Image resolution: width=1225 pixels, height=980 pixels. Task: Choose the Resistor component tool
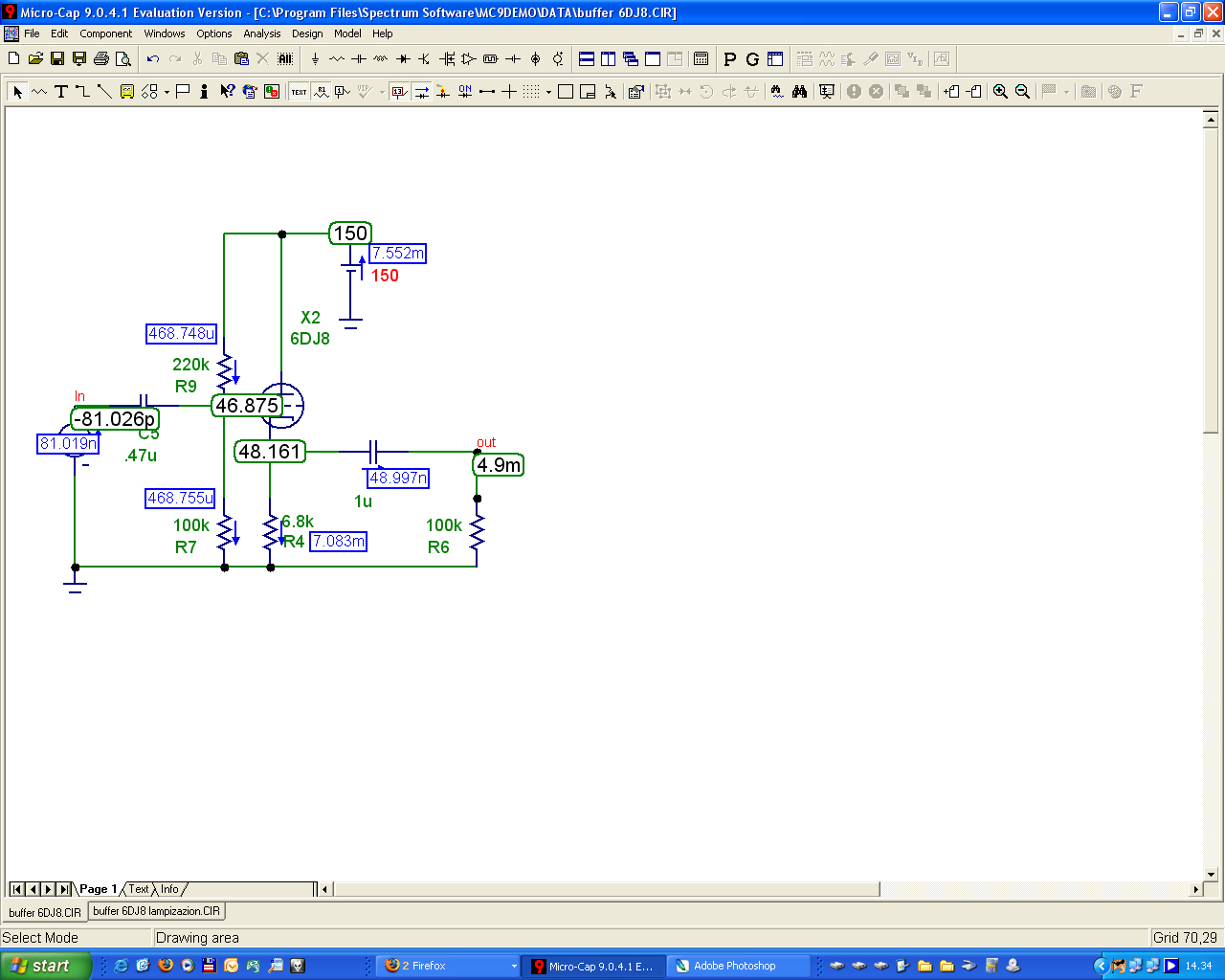point(337,59)
